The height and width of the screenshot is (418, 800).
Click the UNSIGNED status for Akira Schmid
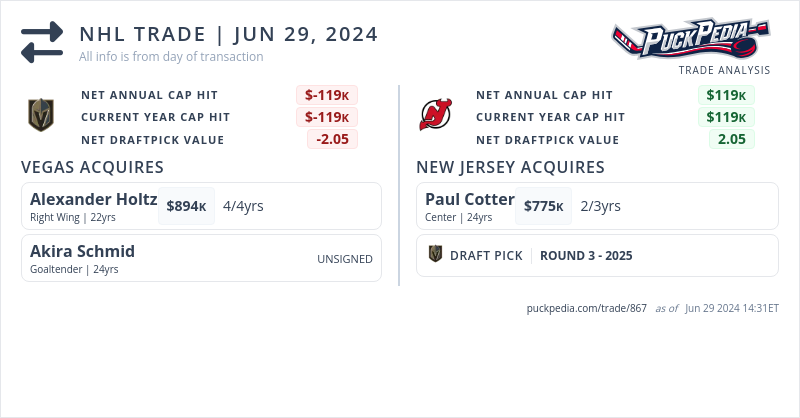[x=345, y=259]
